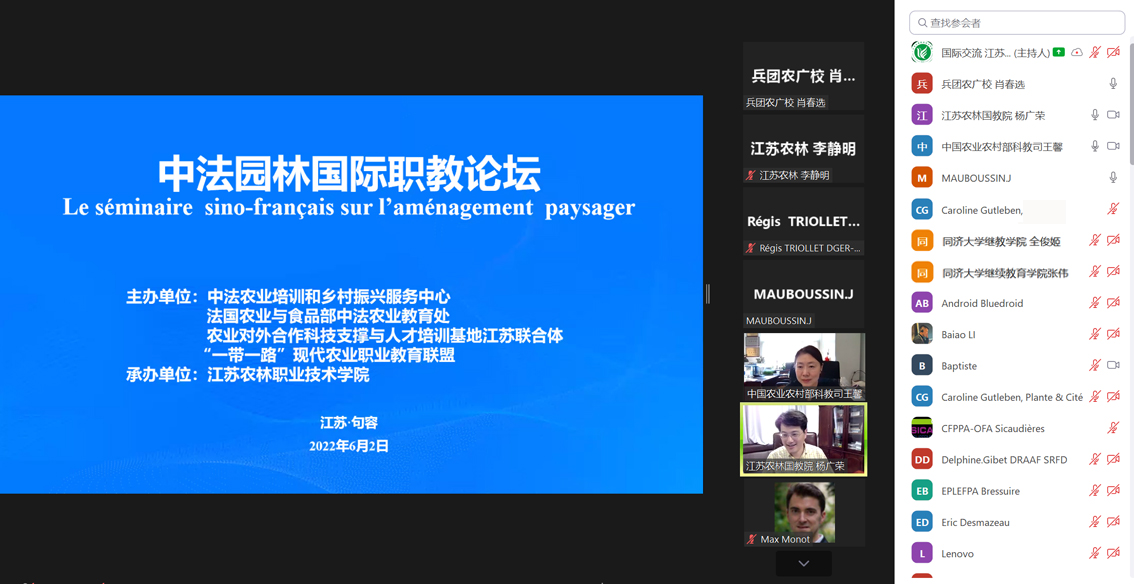Expand more video thumbnails with down chevron
This screenshot has height=584, width=1134.
click(803, 564)
